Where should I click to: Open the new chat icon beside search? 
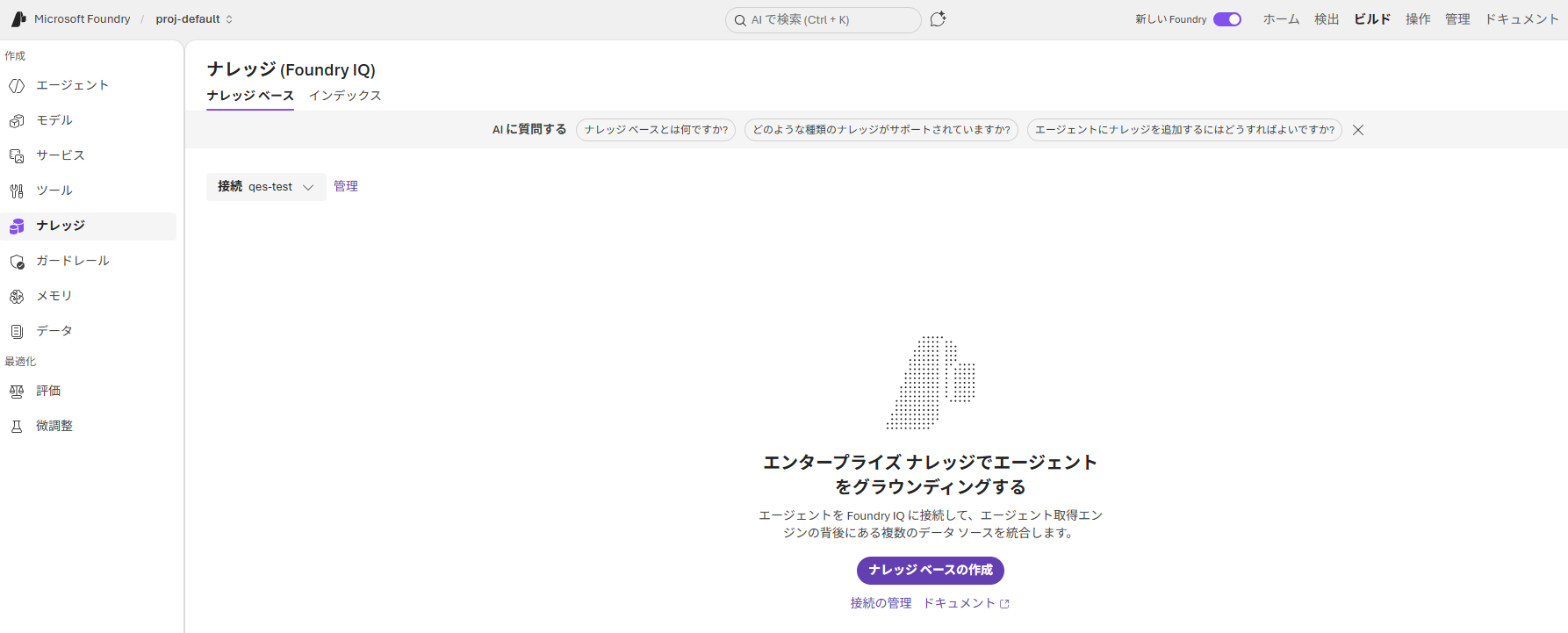pos(938,19)
